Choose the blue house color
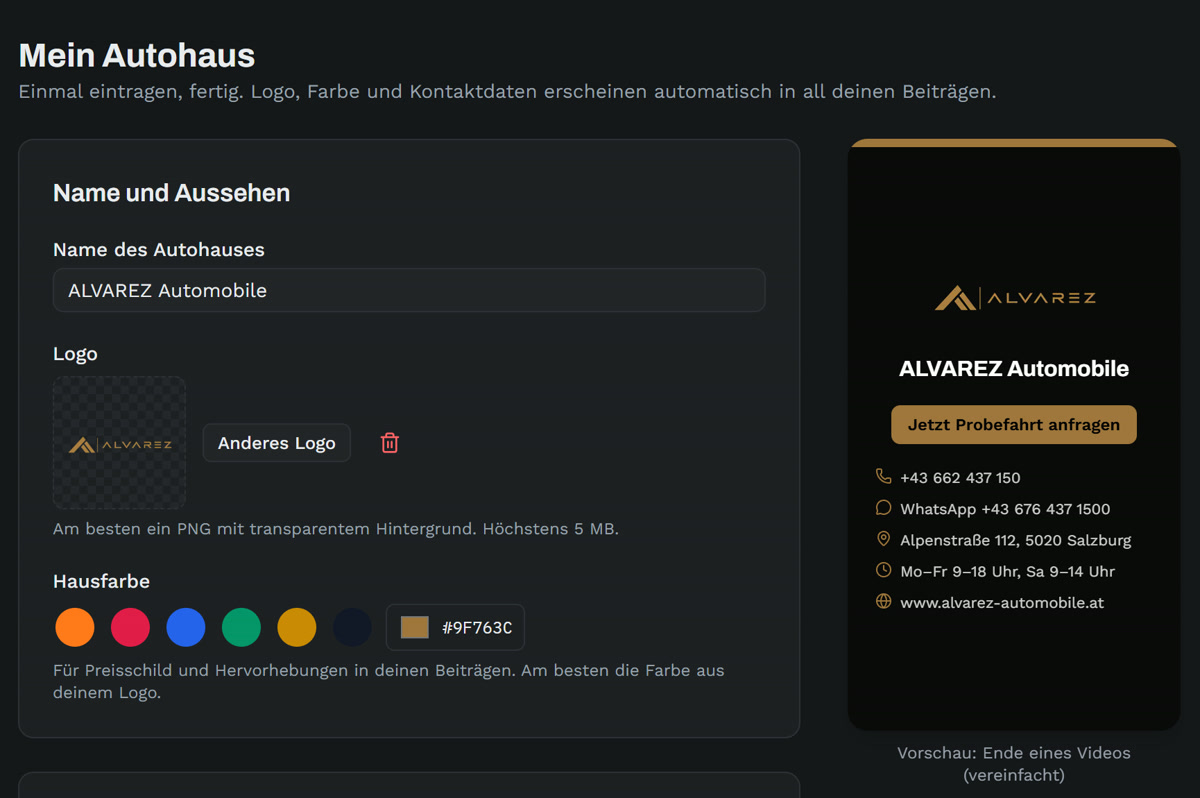The image size is (1200, 798). click(186, 627)
